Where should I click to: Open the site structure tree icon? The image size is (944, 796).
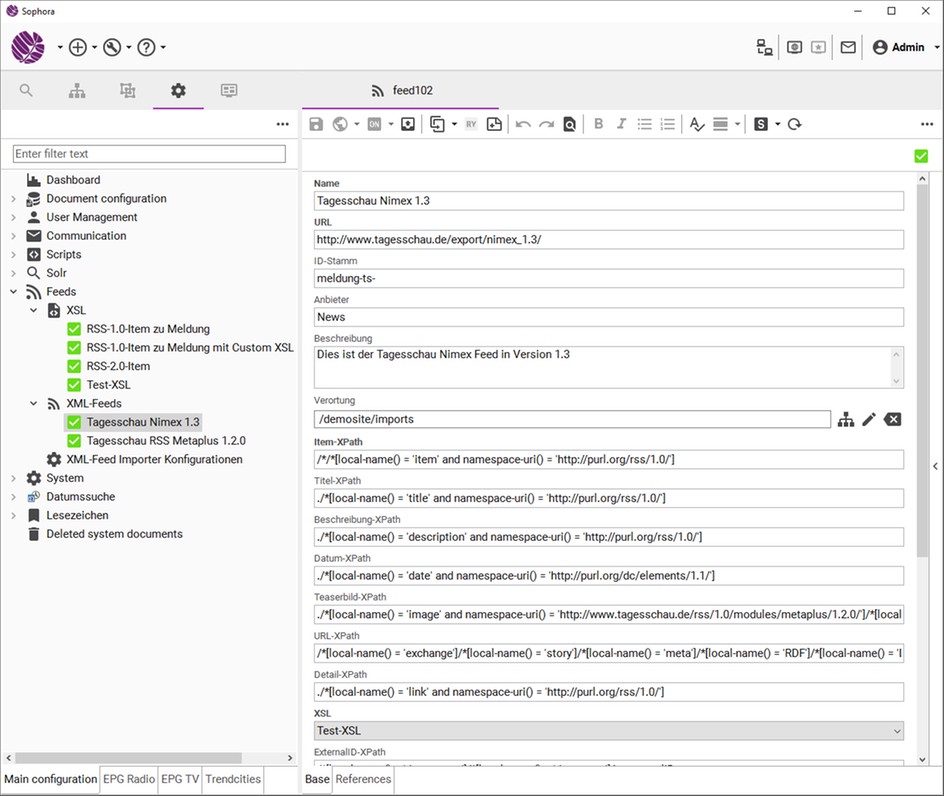click(x=77, y=90)
